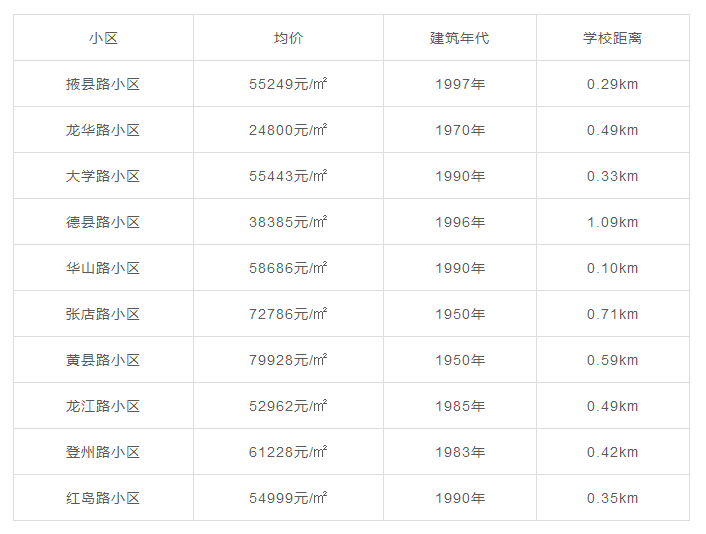706x534 pixels.
Task: Click the 1997年 building year cell
Action: point(460,84)
